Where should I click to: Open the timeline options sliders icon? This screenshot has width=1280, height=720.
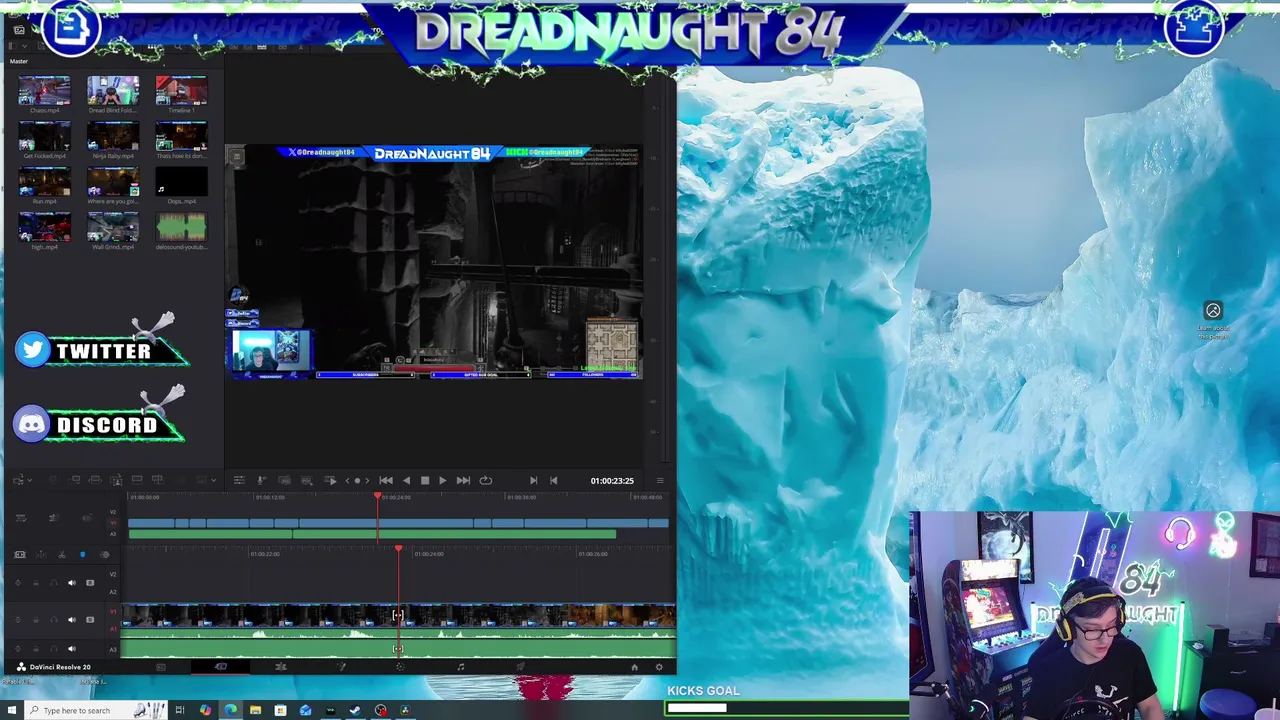coord(240,480)
